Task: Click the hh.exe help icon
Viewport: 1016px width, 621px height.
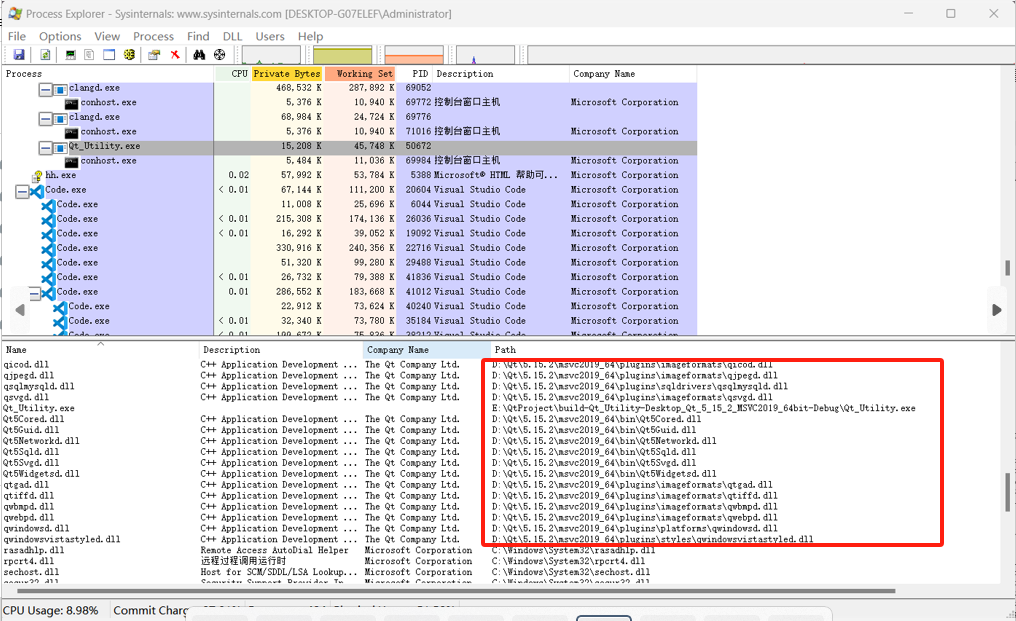Action: (x=38, y=175)
